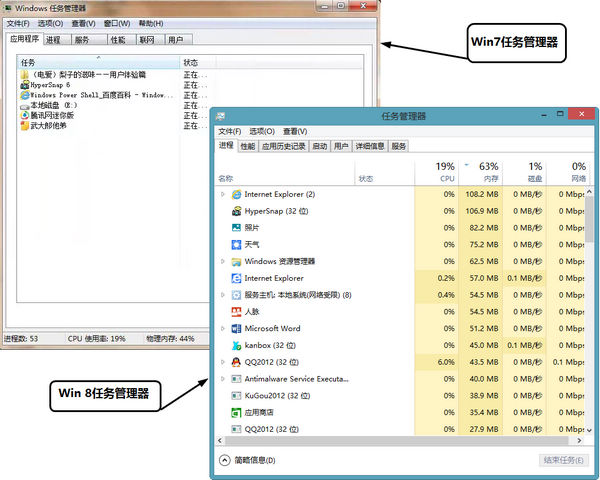
Task: Select the 照片 app icon
Action: point(236,228)
